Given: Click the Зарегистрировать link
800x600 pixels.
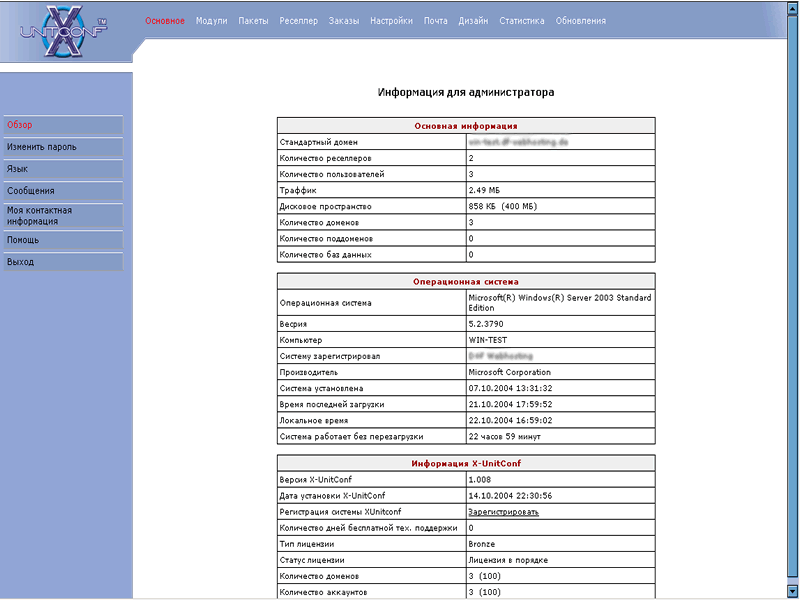Looking at the screenshot, I should tap(504, 512).
